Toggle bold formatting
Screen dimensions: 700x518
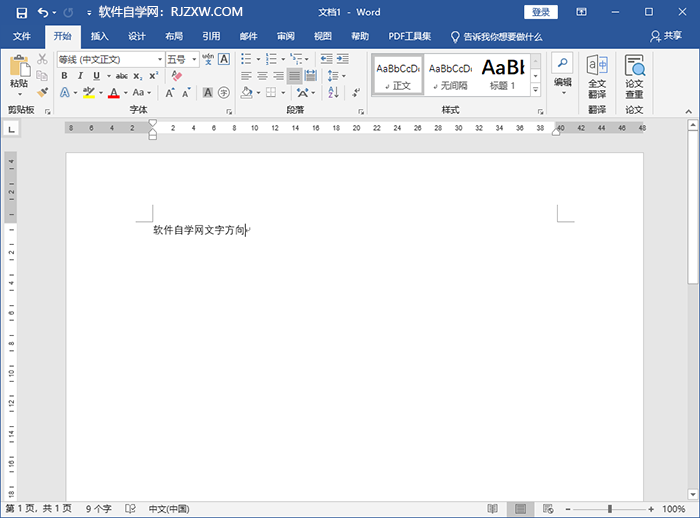(x=64, y=76)
